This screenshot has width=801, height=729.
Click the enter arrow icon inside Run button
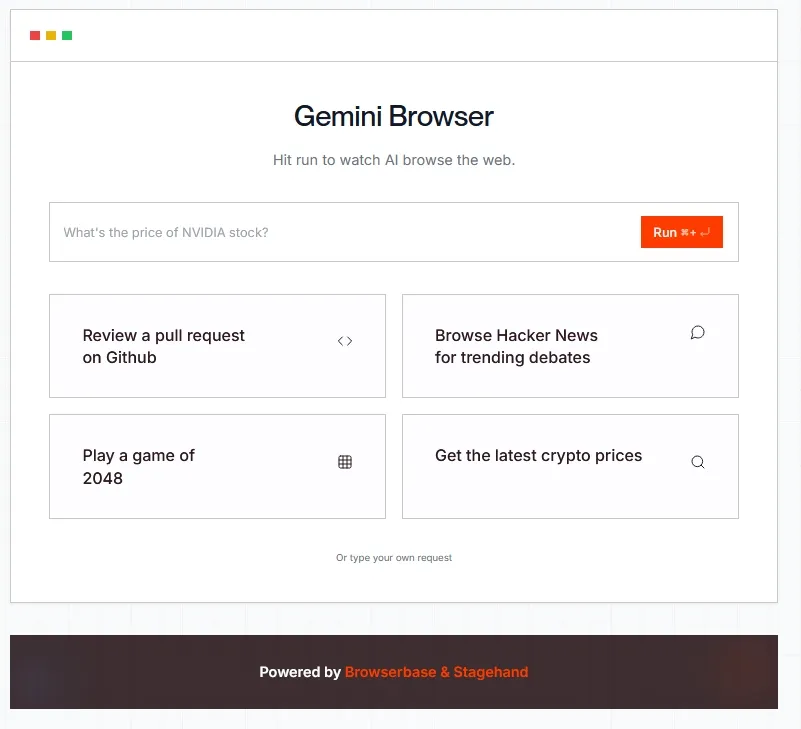pyautogui.click(x=705, y=232)
